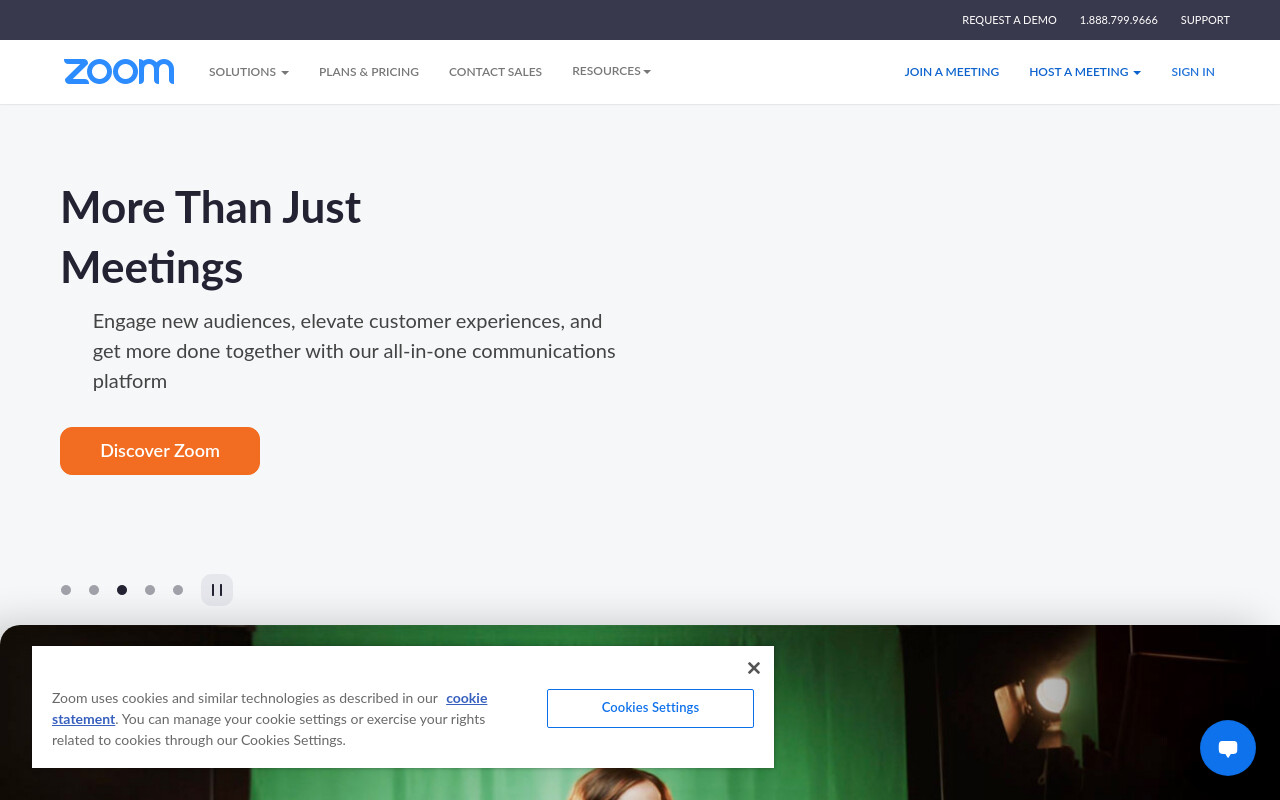The height and width of the screenshot is (800, 1280).
Task: Go to the fifth carousel slide dot
Action: coord(178,590)
